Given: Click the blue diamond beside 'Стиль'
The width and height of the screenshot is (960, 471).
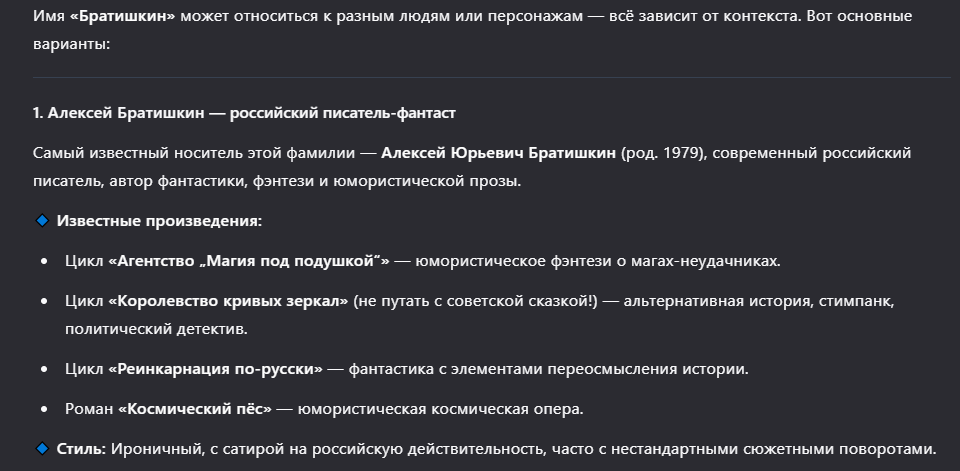Looking at the screenshot, I should coord(42,449).
